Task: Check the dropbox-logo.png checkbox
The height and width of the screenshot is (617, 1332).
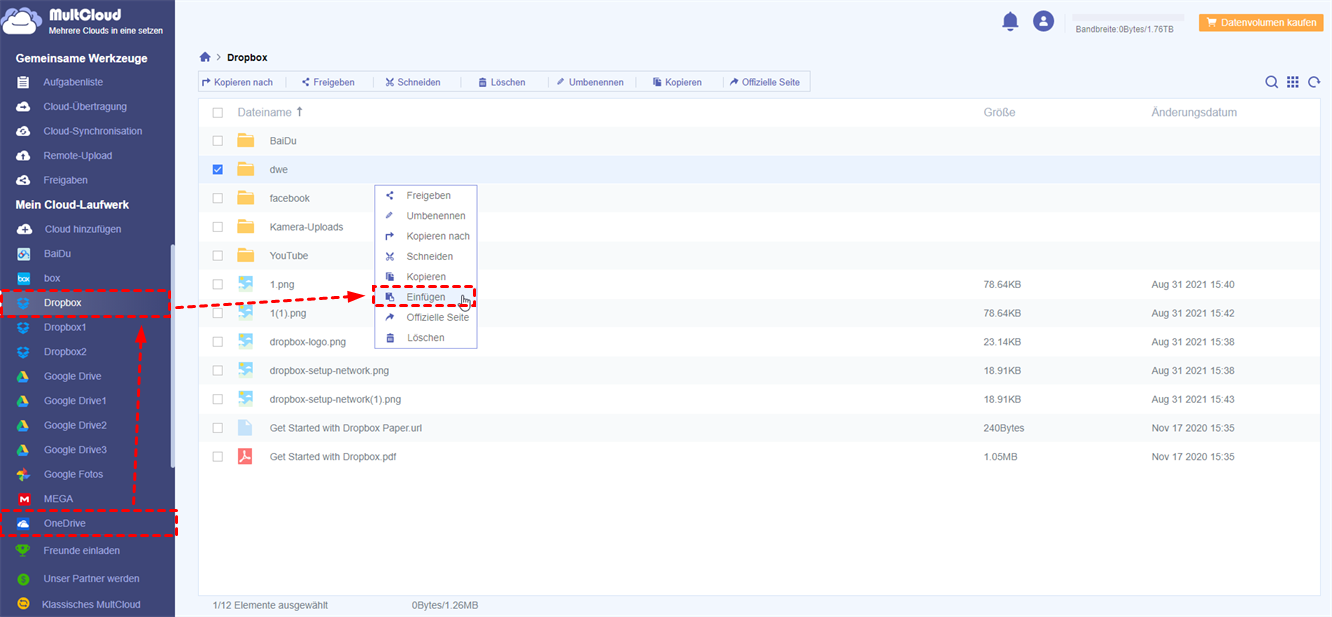Action: click(x=218, y=341)
